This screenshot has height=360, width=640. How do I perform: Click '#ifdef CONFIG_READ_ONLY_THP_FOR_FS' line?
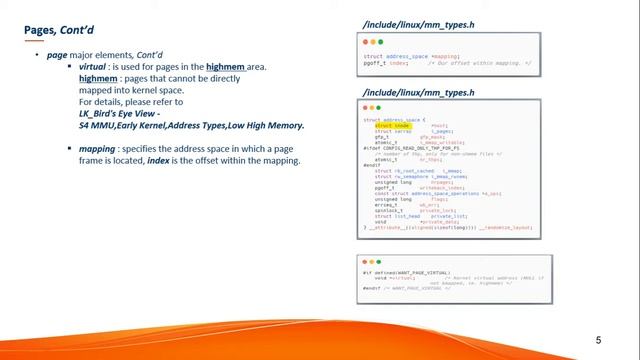point(411,149)
